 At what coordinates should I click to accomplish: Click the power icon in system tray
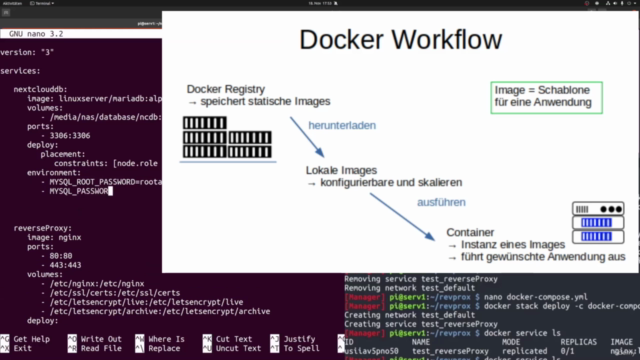click(629, 3)
